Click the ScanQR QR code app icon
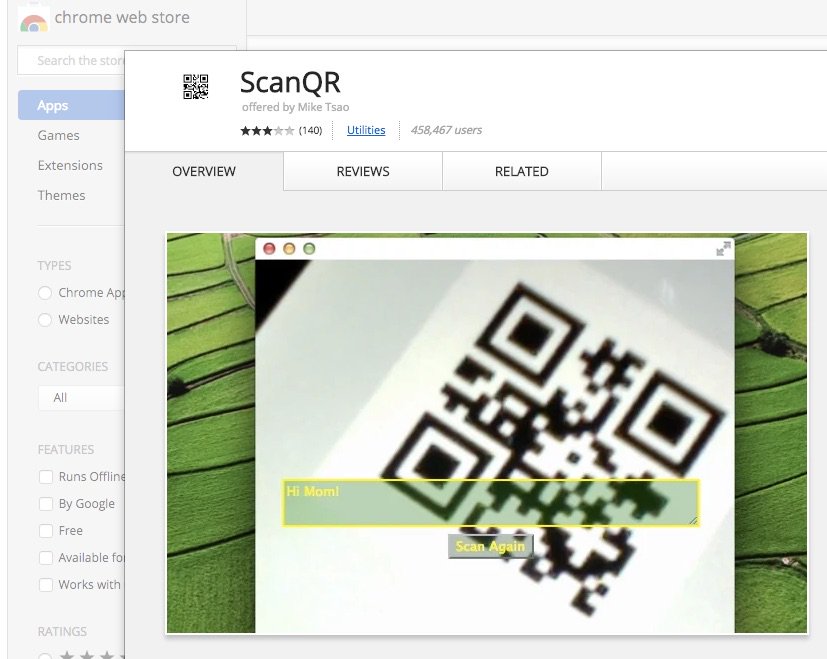This screenshot has width=827, height=659. coord(196,87)
